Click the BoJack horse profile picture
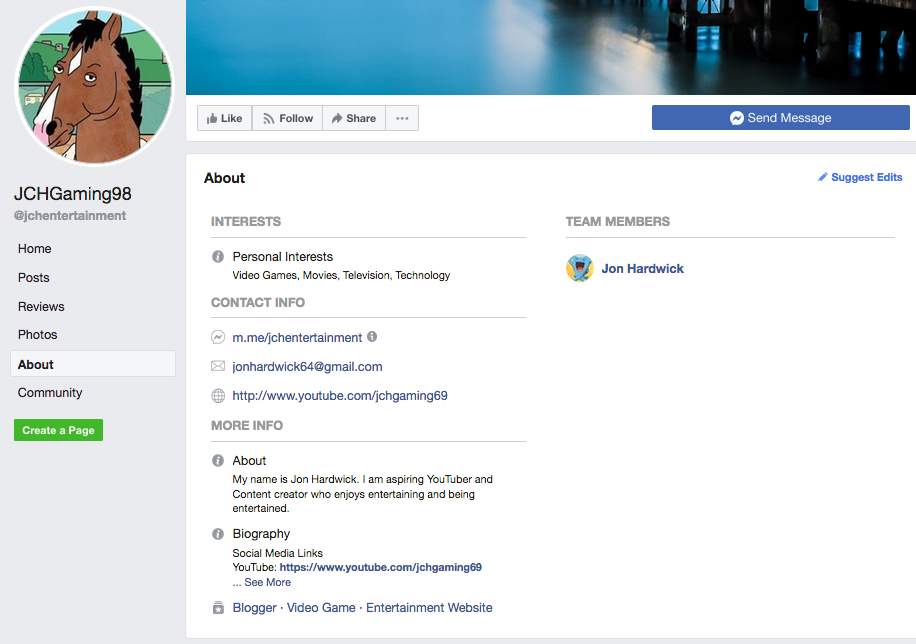Image resolution: width=916 pixels, height=644 pixels. coord(94,86)
